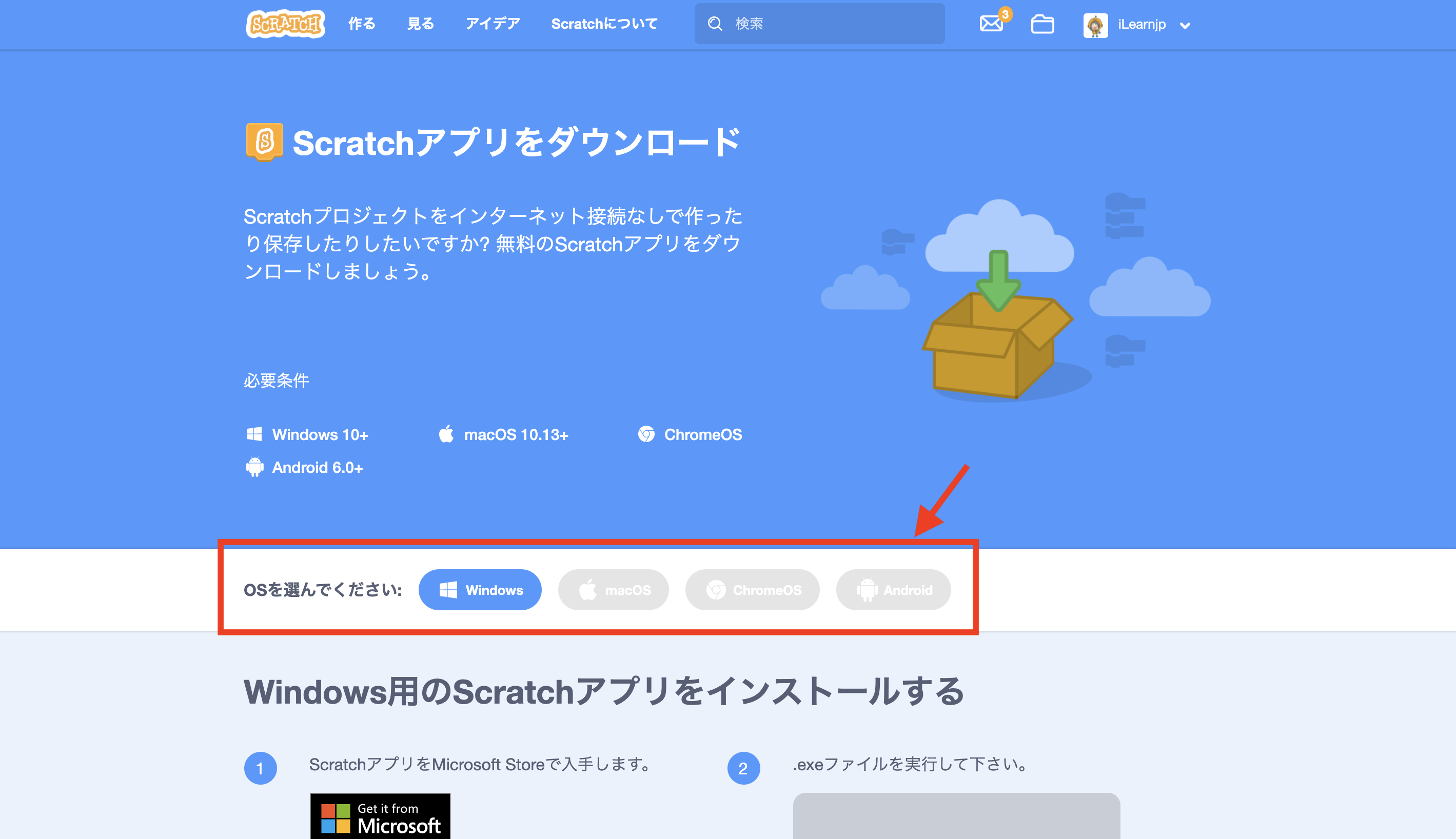Screen dimensions: 1456x839
Task: Select the Windows OS button
Action: (x=480, y=589)
